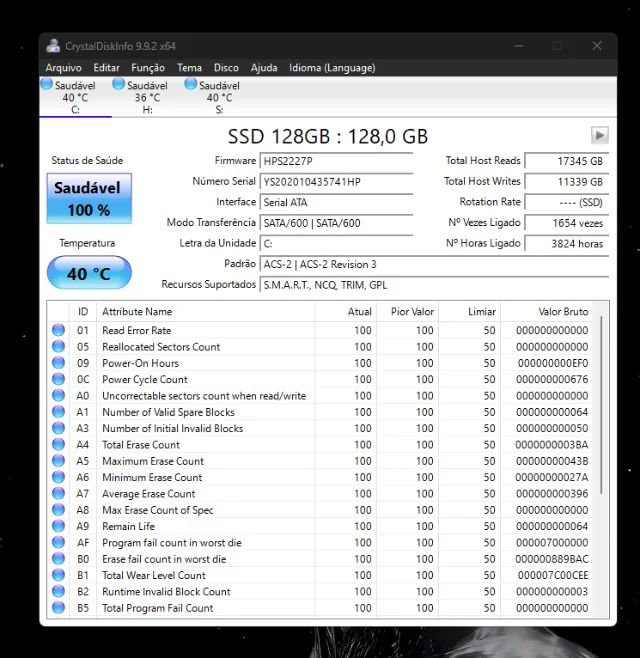The height and width of the screenshot is (658, 640).
Task: Click the drive letter field C:
Action: (x=336, y=243)
